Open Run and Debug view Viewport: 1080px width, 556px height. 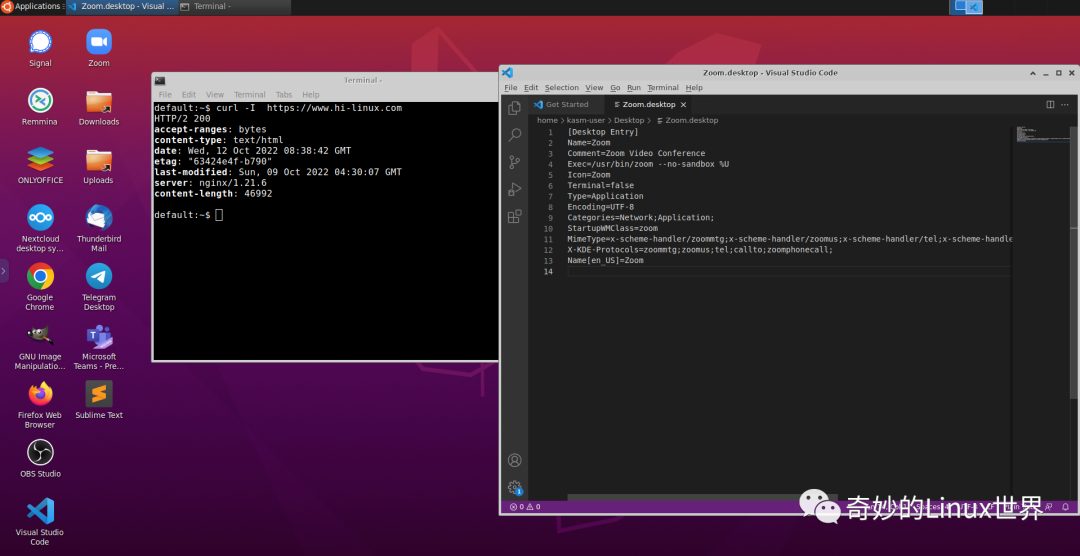(514, 189)
